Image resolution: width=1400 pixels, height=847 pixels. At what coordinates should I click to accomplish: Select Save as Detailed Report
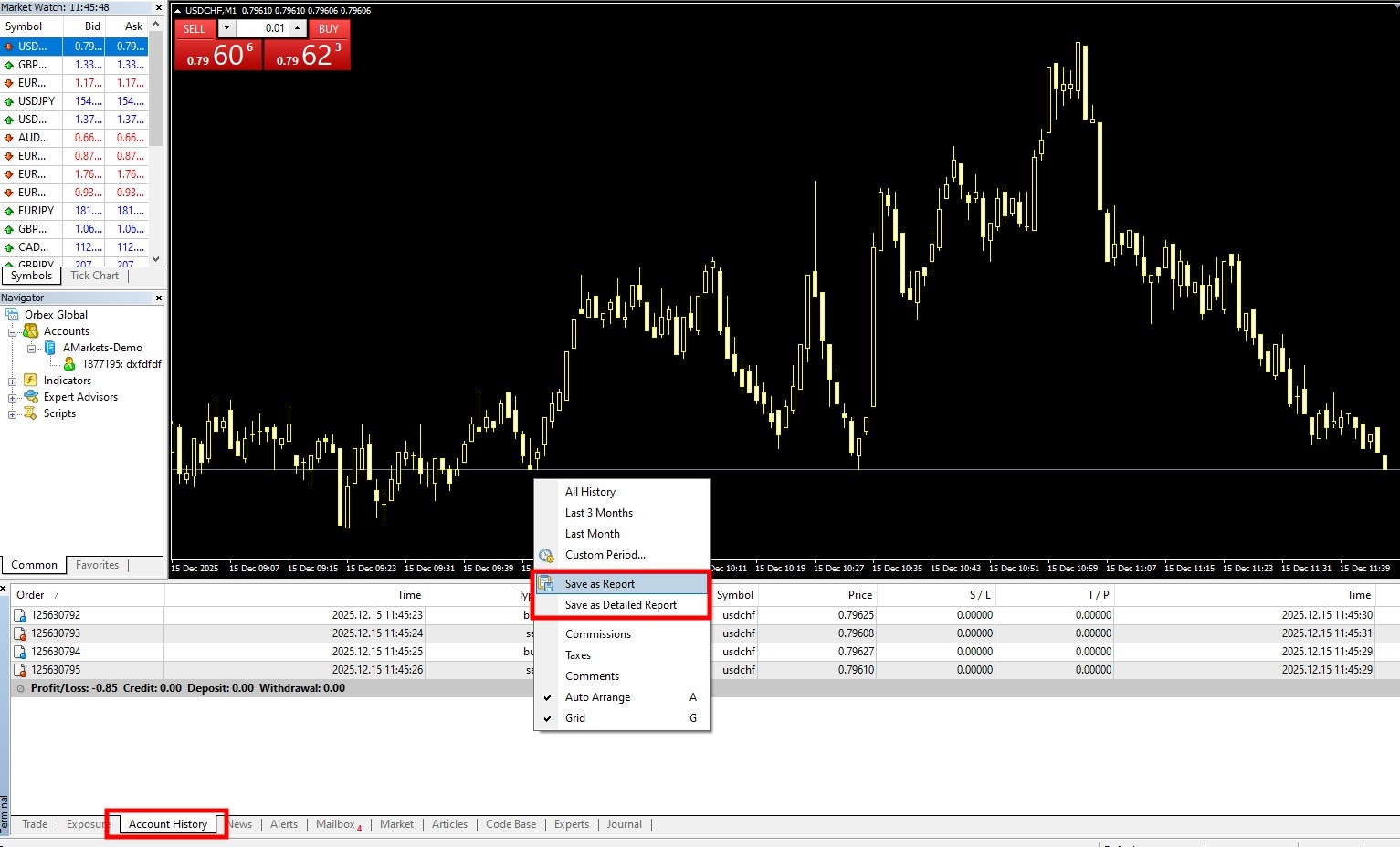click(620, 605)
